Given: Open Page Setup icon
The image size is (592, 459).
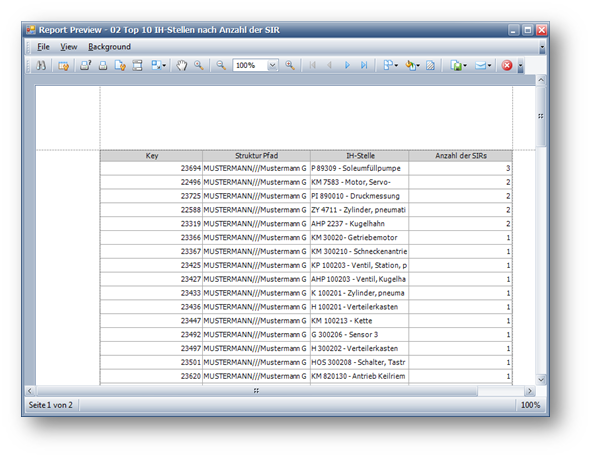Looking at the screenshot, I should pyautogui.click(x=120, y=66).
